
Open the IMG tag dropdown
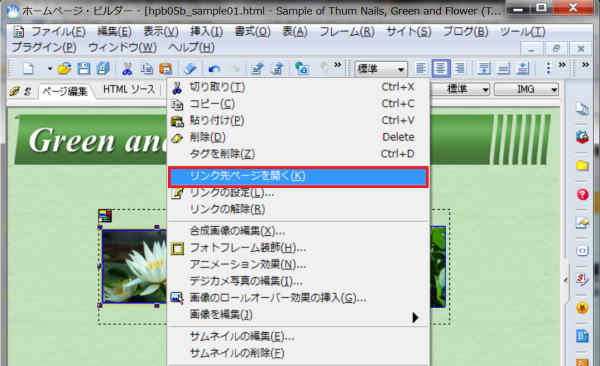pyautogui.click(x=526, y=90)
